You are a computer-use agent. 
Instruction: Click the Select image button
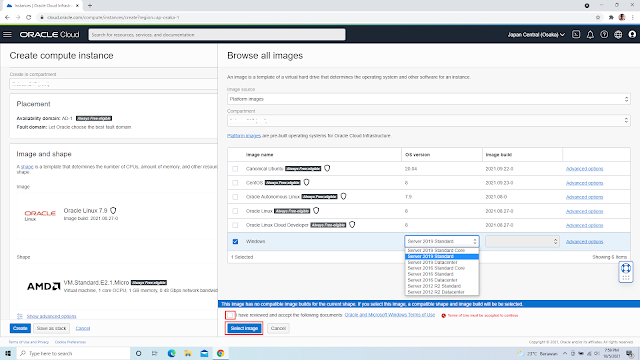click(244, 328)
